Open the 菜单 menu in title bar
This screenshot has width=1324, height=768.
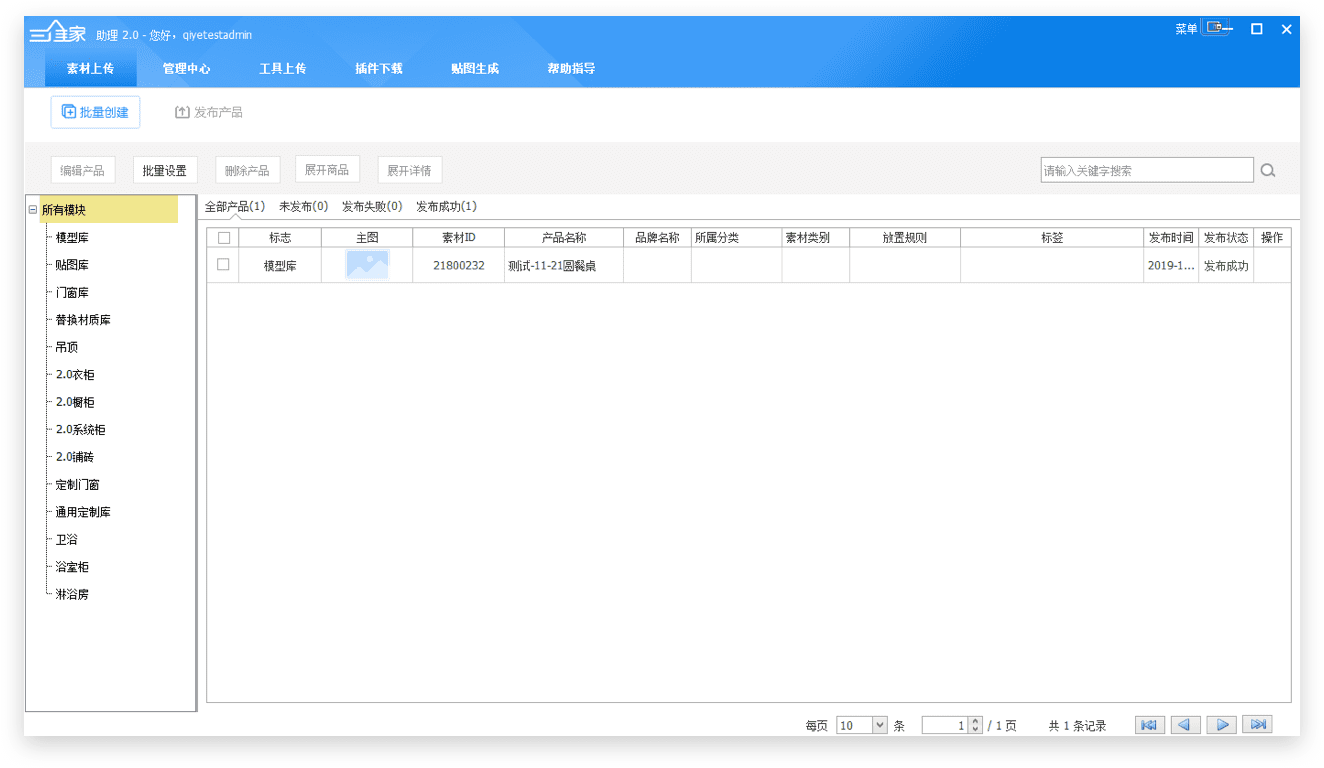pyautogui.click(x=1186, y=29)
